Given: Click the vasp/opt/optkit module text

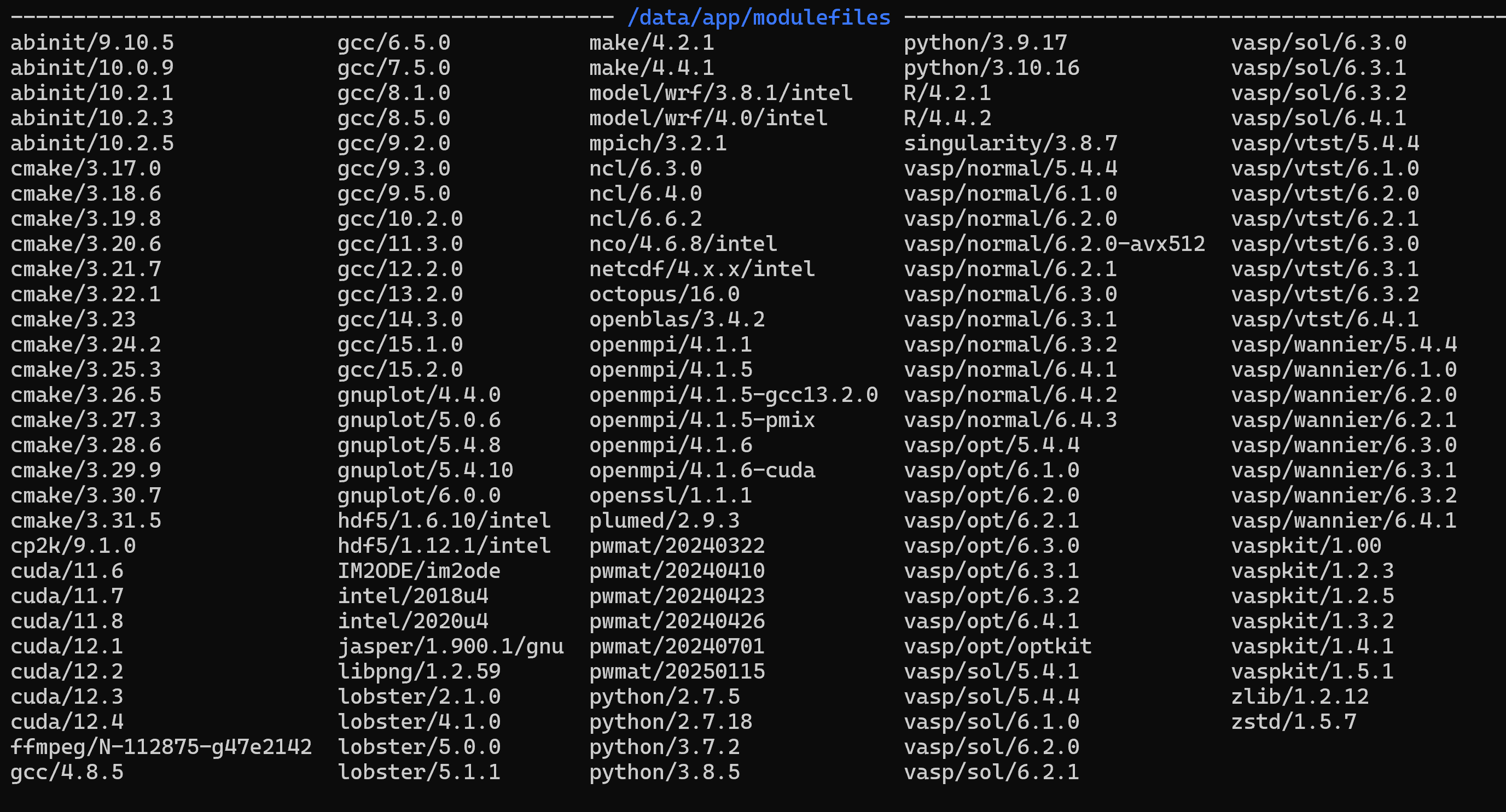Looking at the screenshot, I should coord(997,647).
